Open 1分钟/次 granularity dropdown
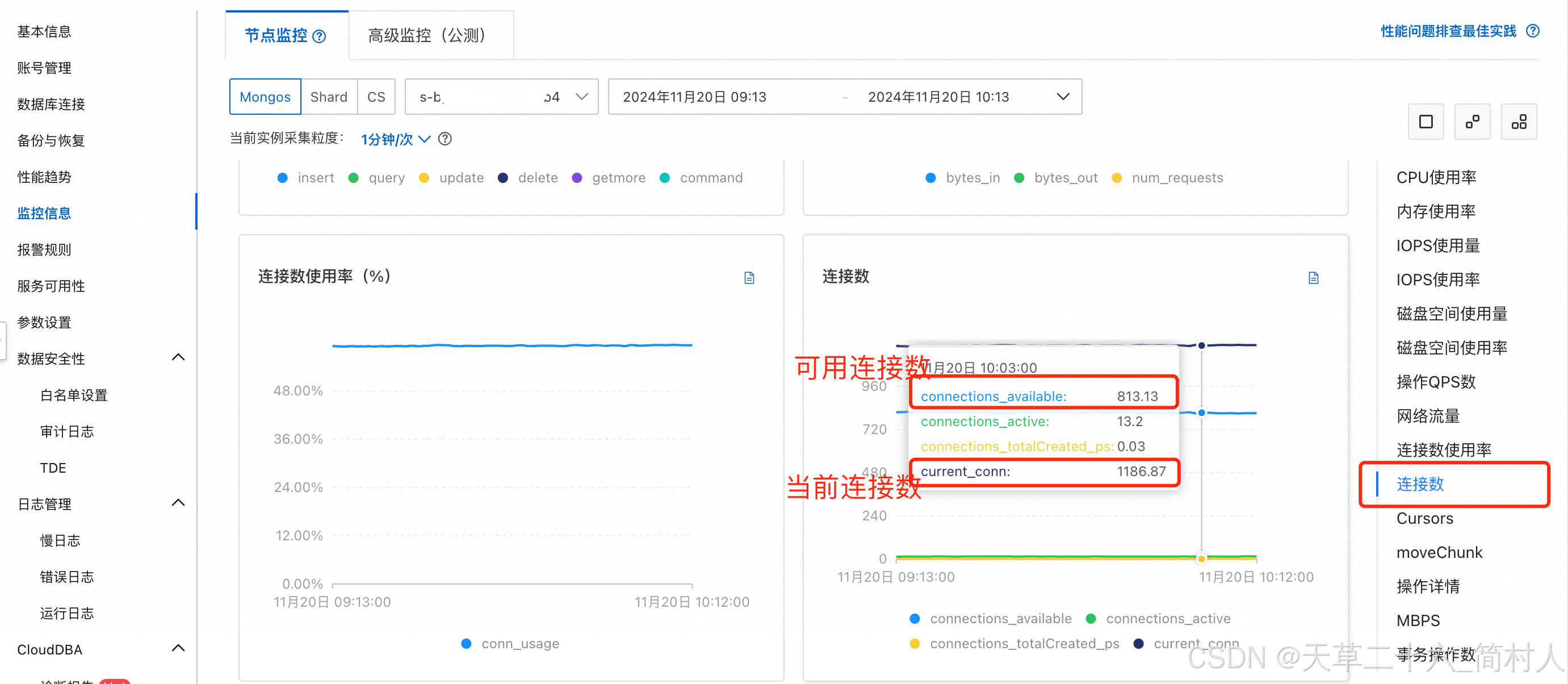Image resolution: width=1568 pixels, height=684 pixels. (396, 140)
